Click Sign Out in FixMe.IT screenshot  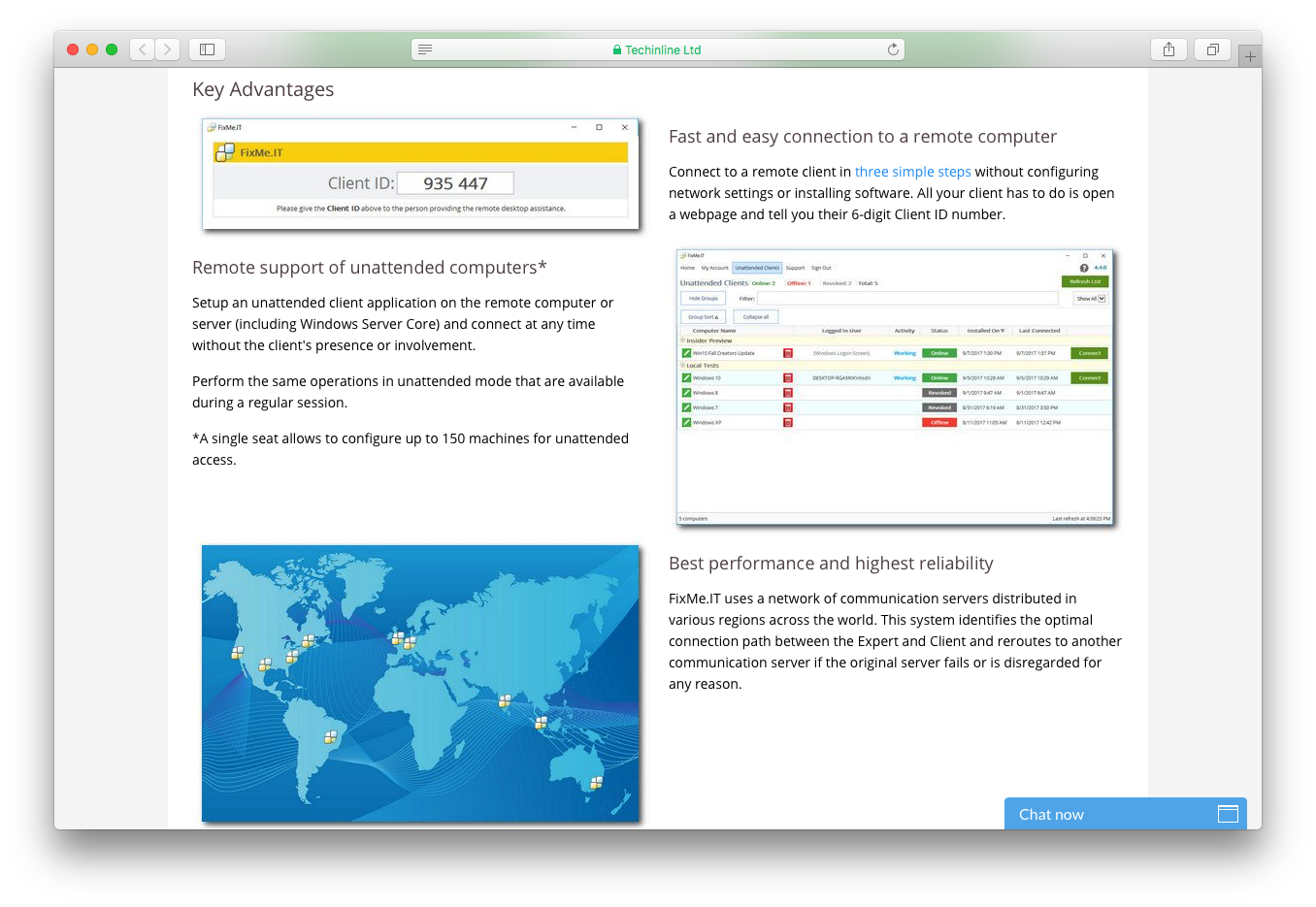point(821,268)
